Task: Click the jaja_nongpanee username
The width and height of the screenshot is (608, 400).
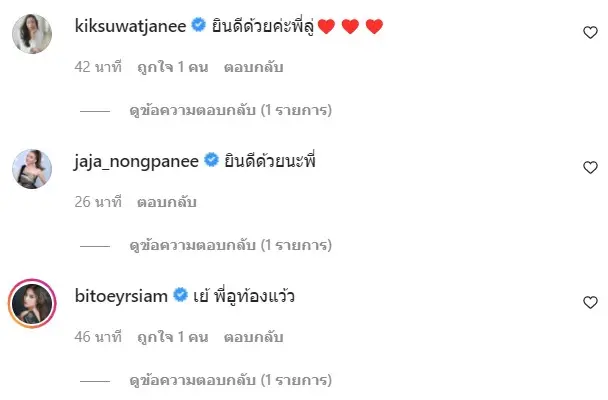Action: point(137,160)
